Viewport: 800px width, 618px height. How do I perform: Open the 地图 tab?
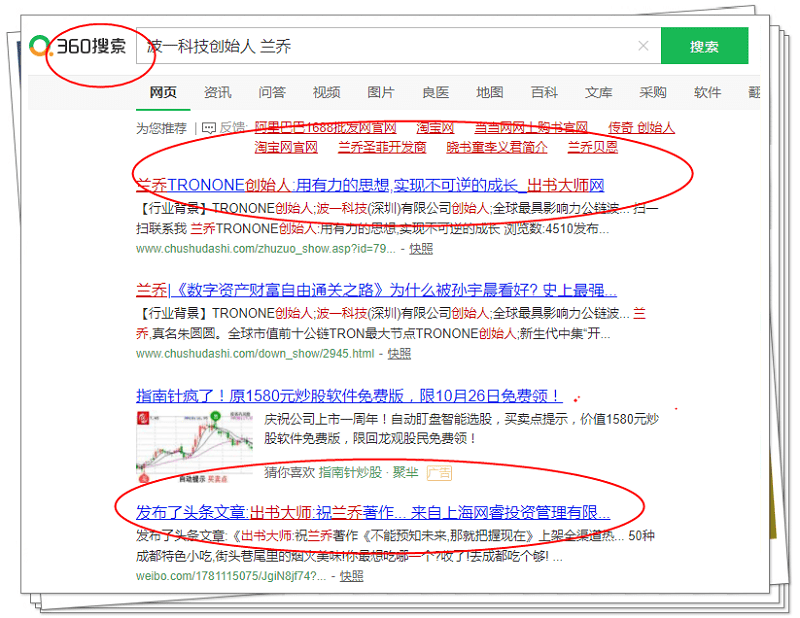490,92
